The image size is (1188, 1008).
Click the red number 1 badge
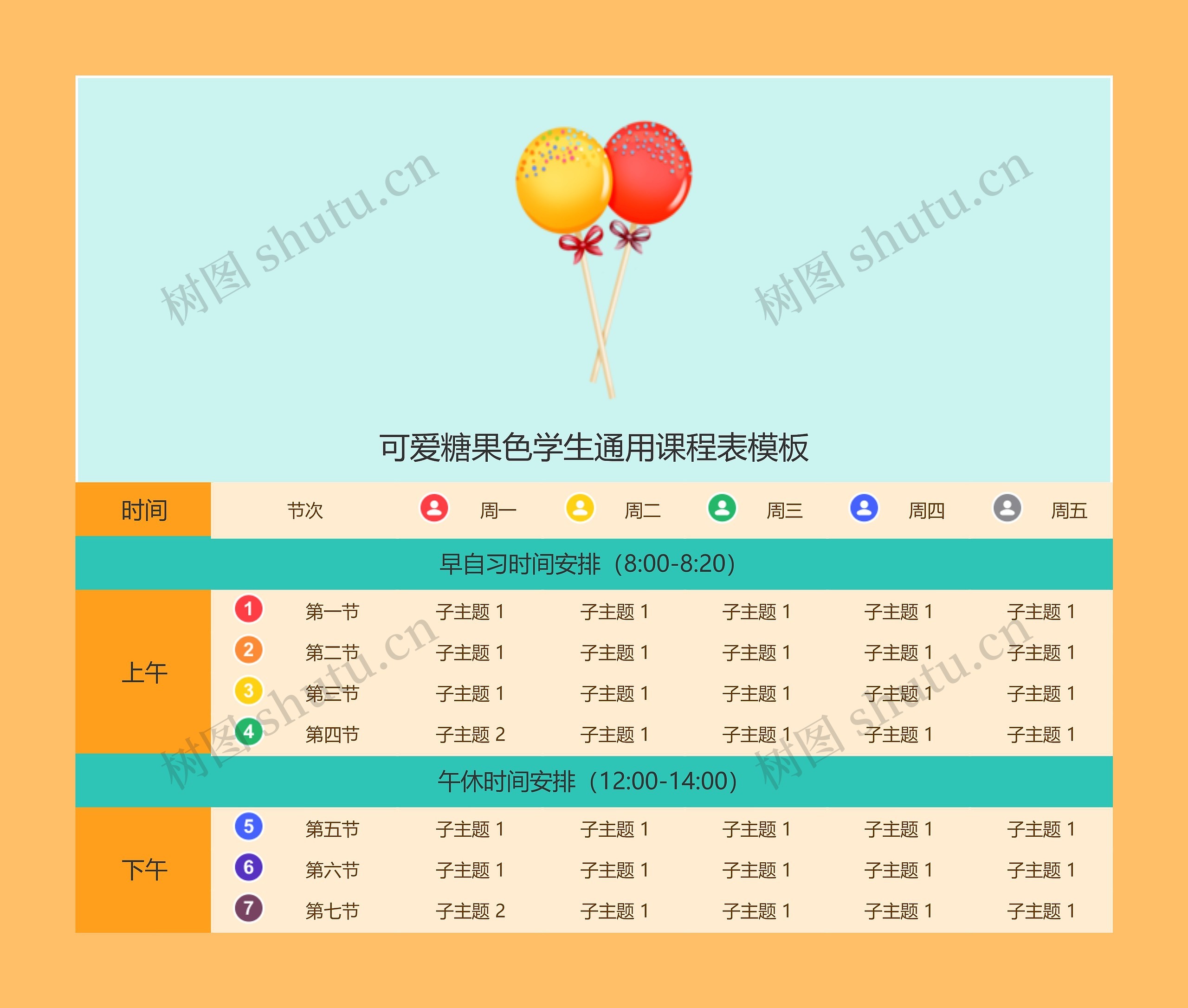click(x=249, y=609)
